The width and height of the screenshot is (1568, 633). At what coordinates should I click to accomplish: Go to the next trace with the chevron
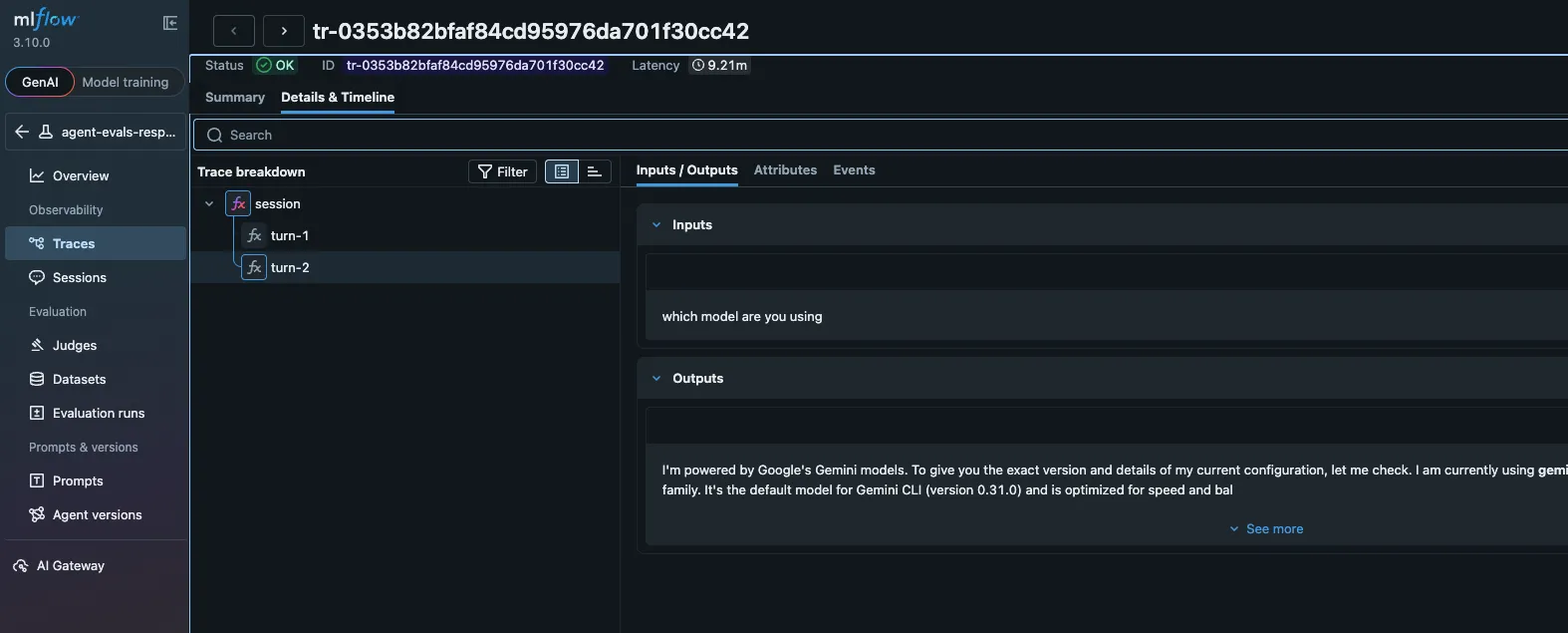(284, 31)
